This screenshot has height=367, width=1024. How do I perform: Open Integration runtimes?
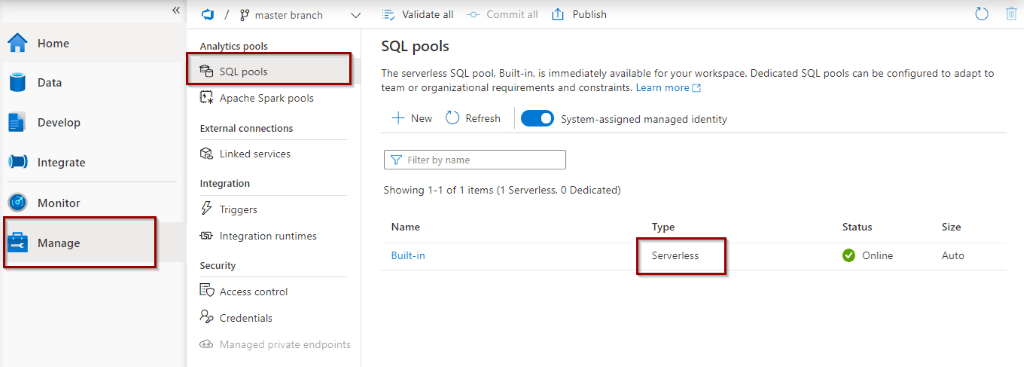[x=268, y=236]
